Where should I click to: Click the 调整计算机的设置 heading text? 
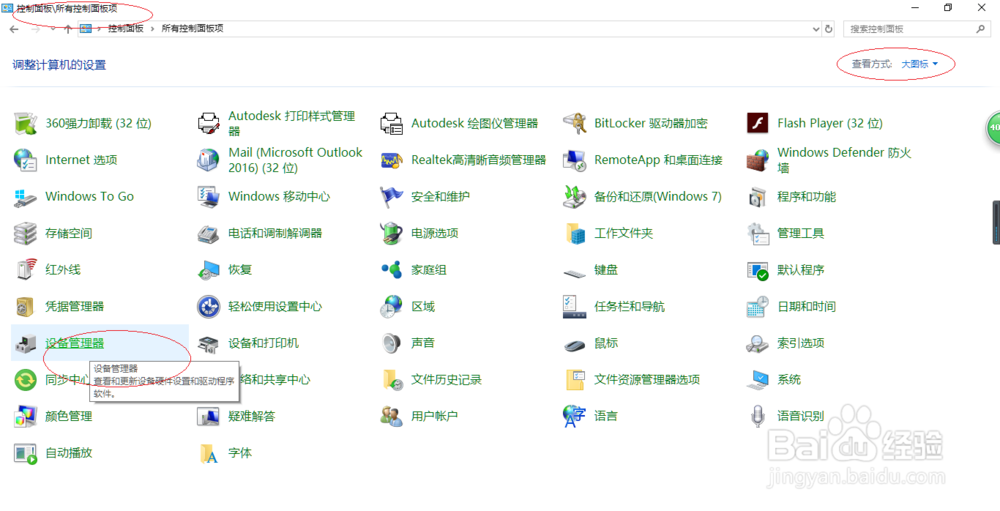pos(59,65)
